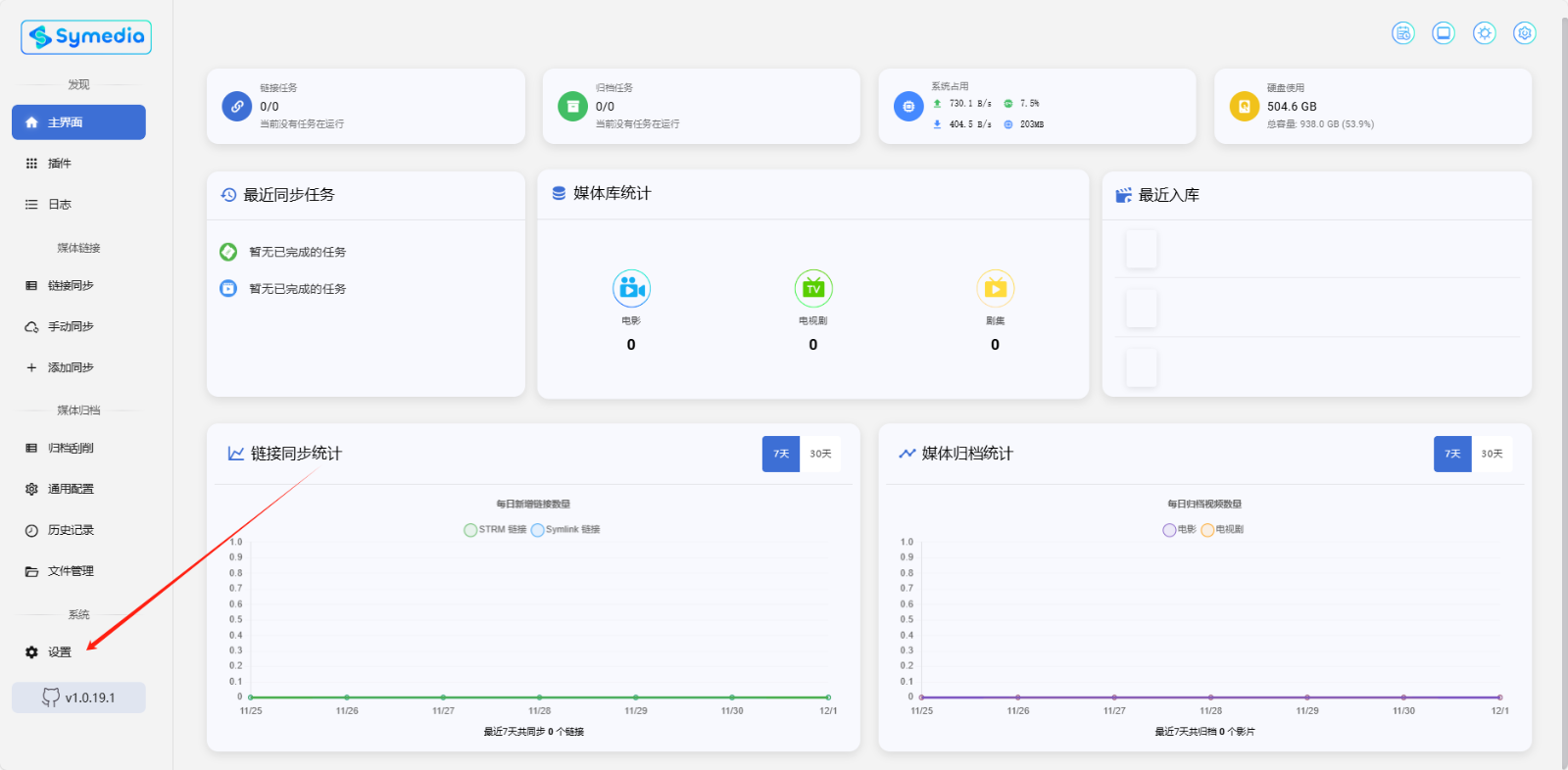1568x770 pixels.
Task: Open 设置 settings in sidebar
Action: point(78,652)
